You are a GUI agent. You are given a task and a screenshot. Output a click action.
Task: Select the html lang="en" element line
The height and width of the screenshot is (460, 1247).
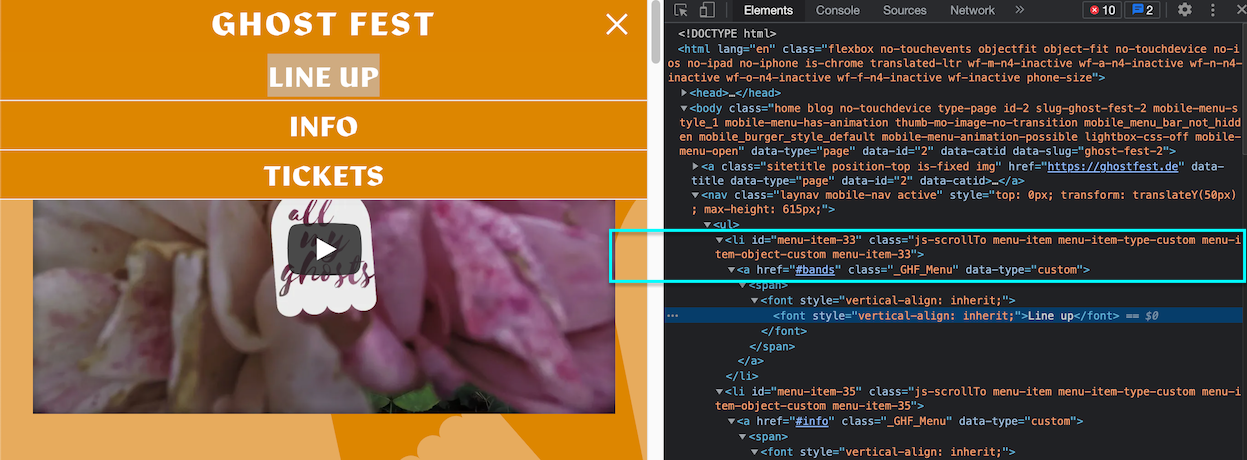955,62
